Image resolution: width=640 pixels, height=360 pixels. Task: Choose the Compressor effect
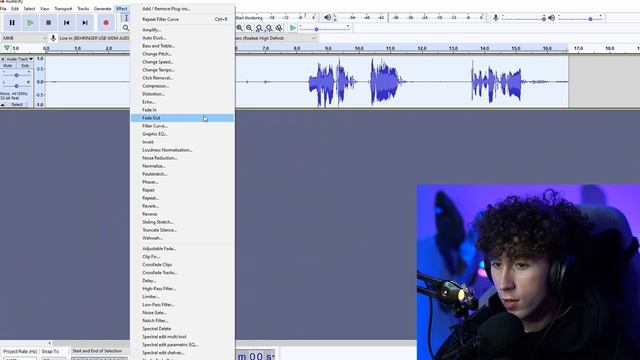point(182,86)
